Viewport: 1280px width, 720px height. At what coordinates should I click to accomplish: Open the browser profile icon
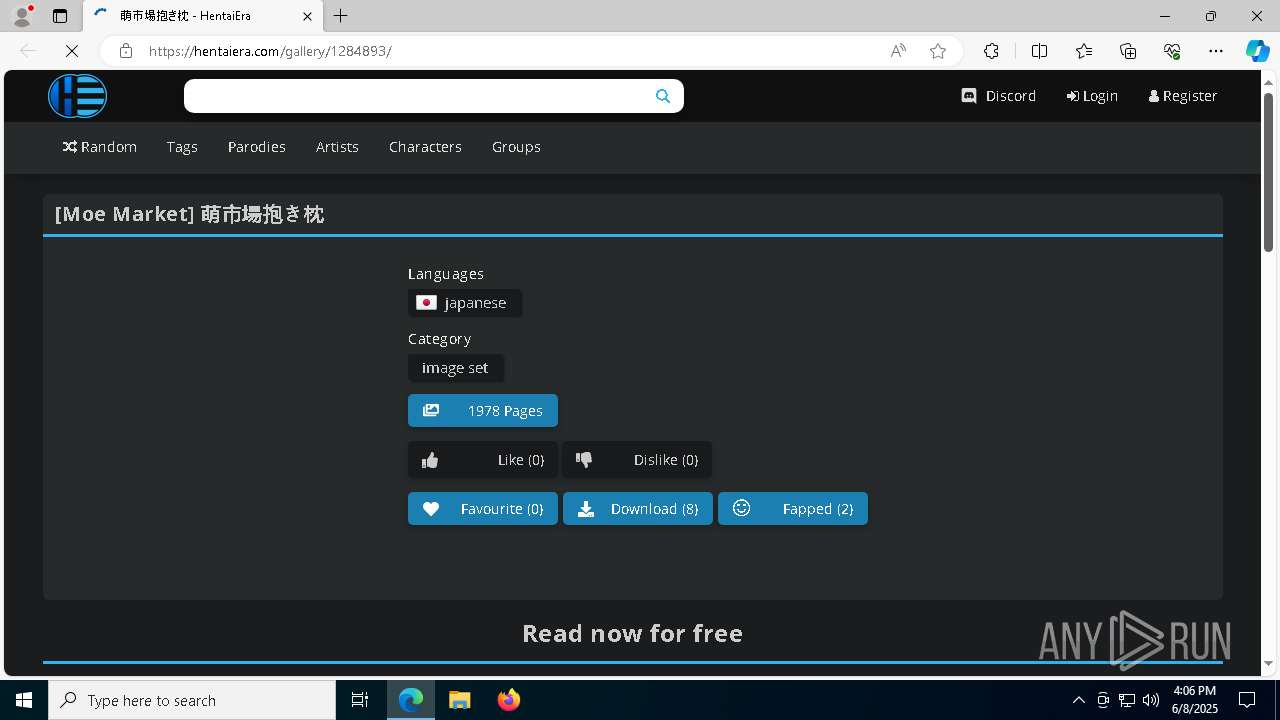click(22, 16)
